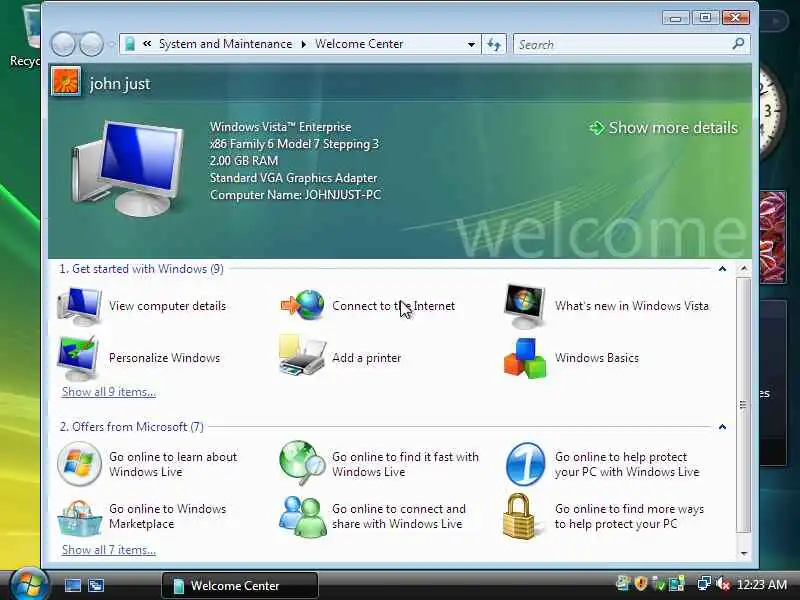800x600 pixels.
Task: Open Windows Basics label
Action: click(x=597, y=358)
